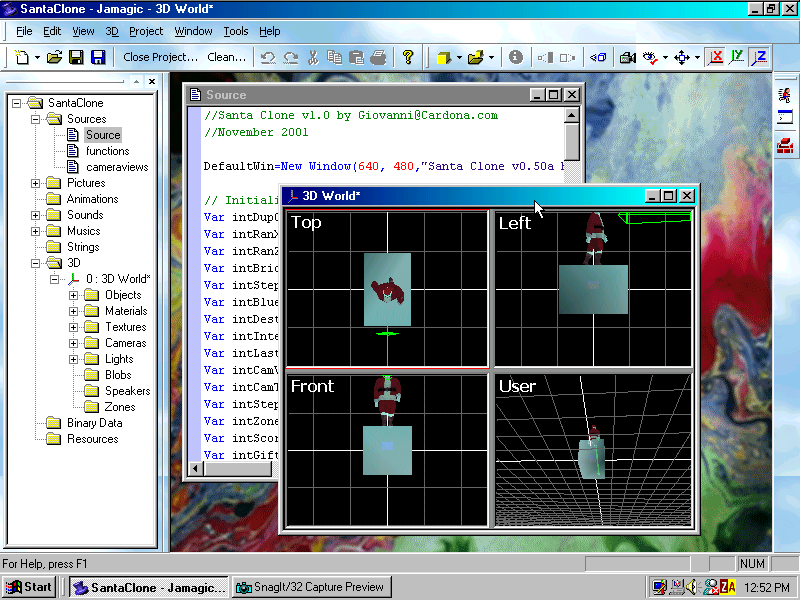The image size is (800, 600).
Task: Expand the Materials folder node
Action: coord(73,311)
